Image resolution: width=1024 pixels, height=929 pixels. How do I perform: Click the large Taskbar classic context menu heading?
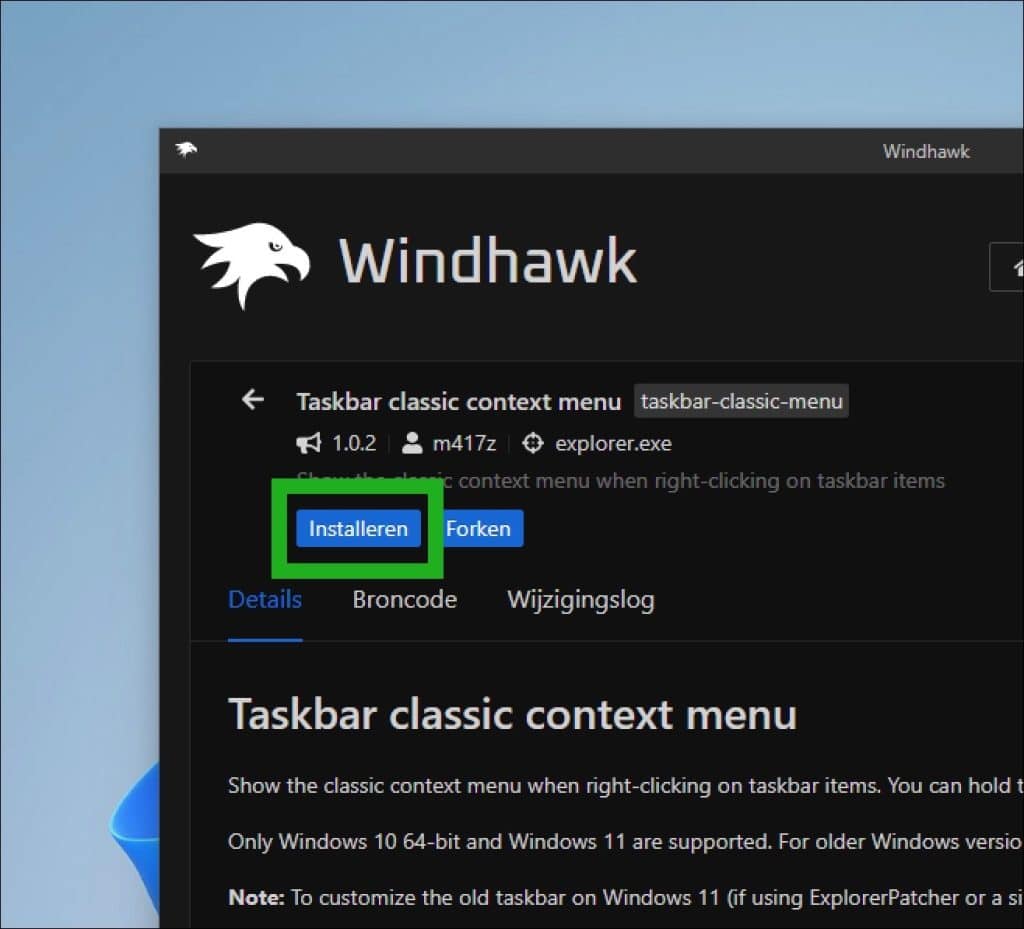(513, 714)
